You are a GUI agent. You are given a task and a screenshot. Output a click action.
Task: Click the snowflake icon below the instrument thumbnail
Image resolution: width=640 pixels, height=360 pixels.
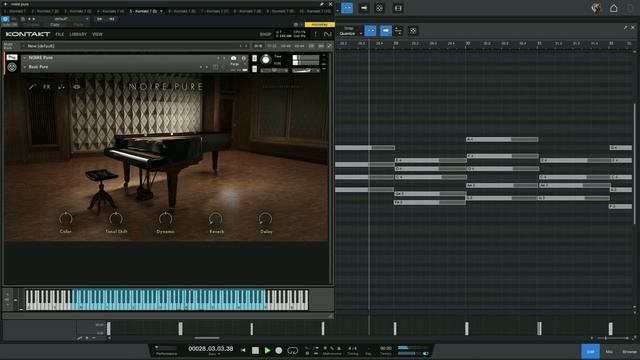coord(12,67)
